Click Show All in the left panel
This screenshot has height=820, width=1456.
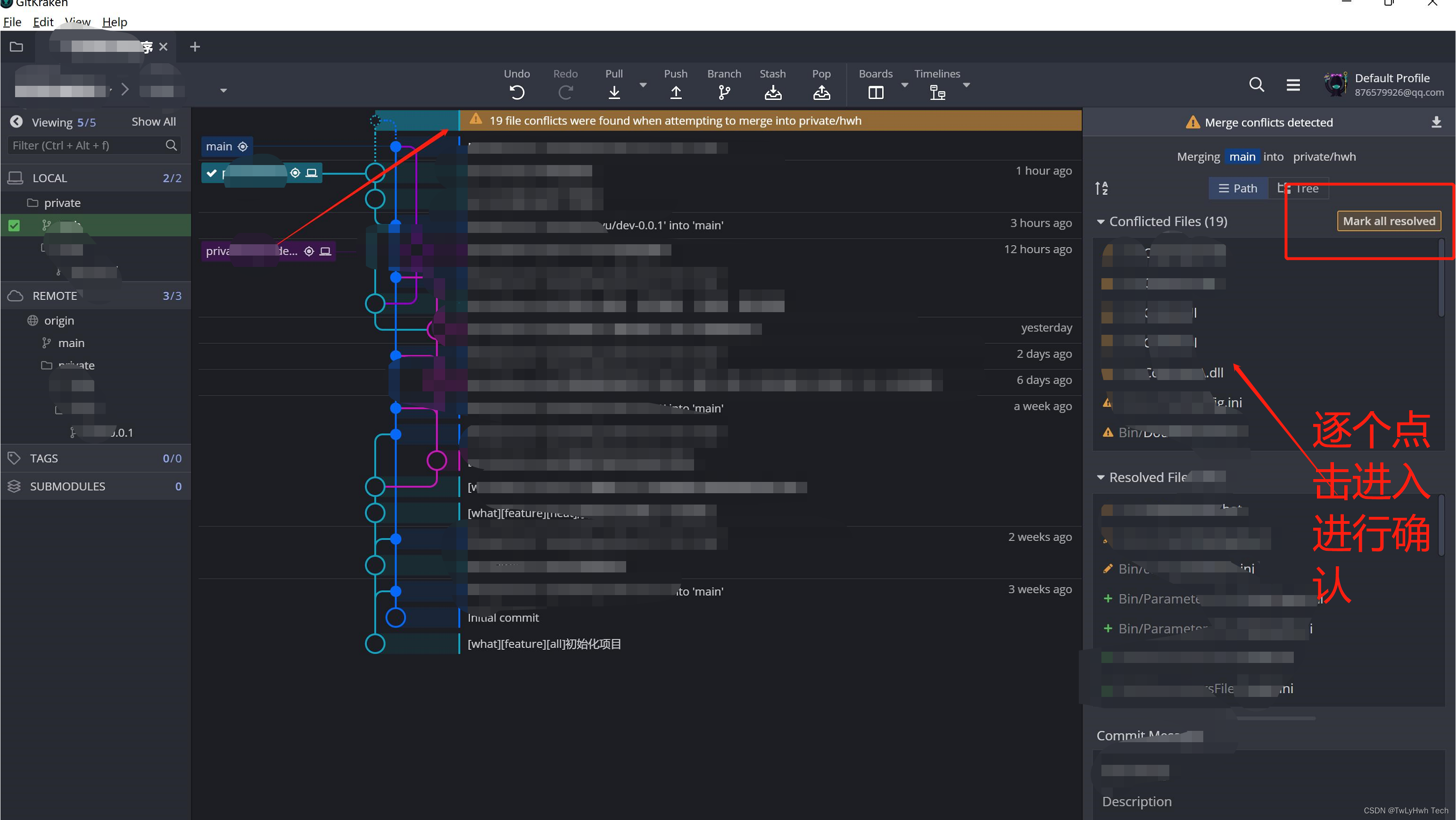(153, 122)
